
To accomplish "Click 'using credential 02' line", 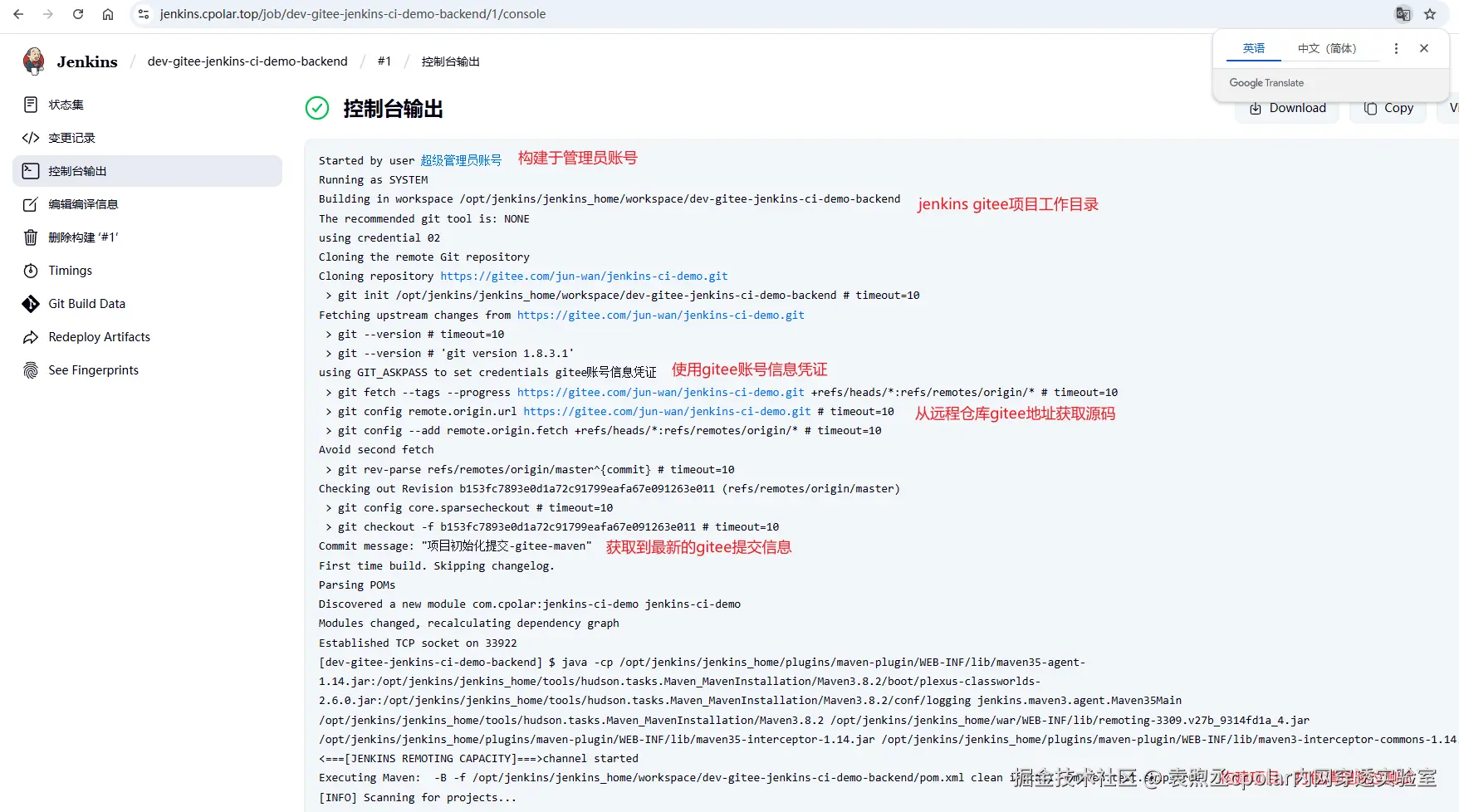I will coord(379,237).
